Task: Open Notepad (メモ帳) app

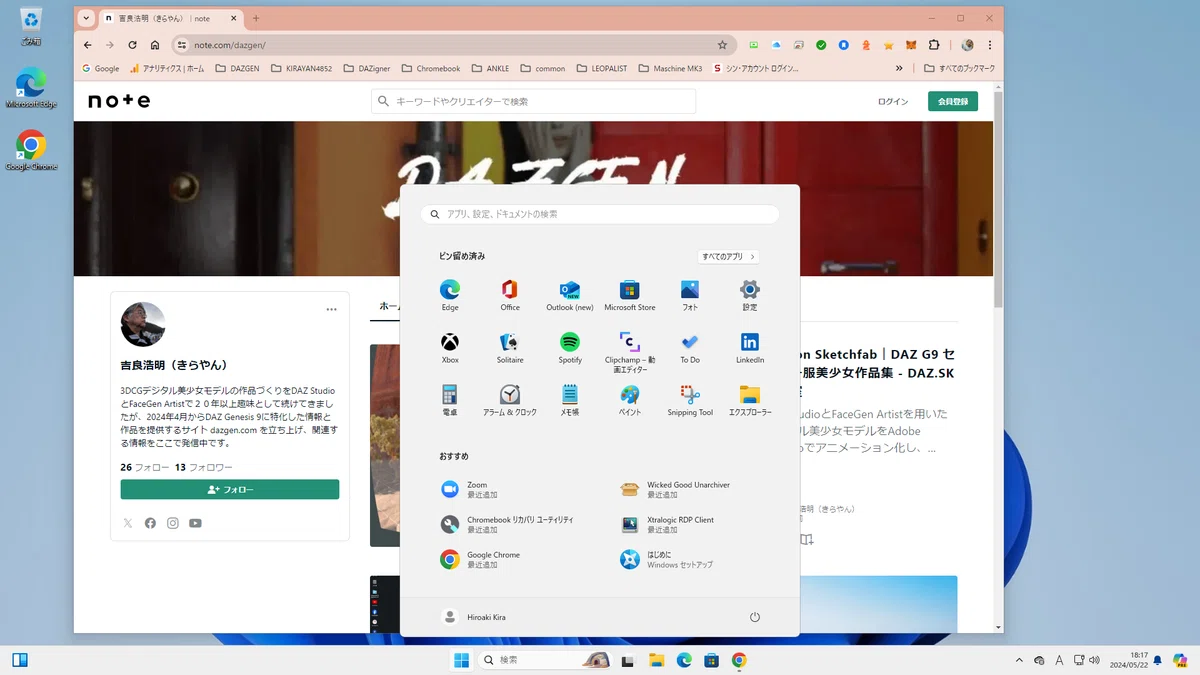Action: click(x=570, y=399)
